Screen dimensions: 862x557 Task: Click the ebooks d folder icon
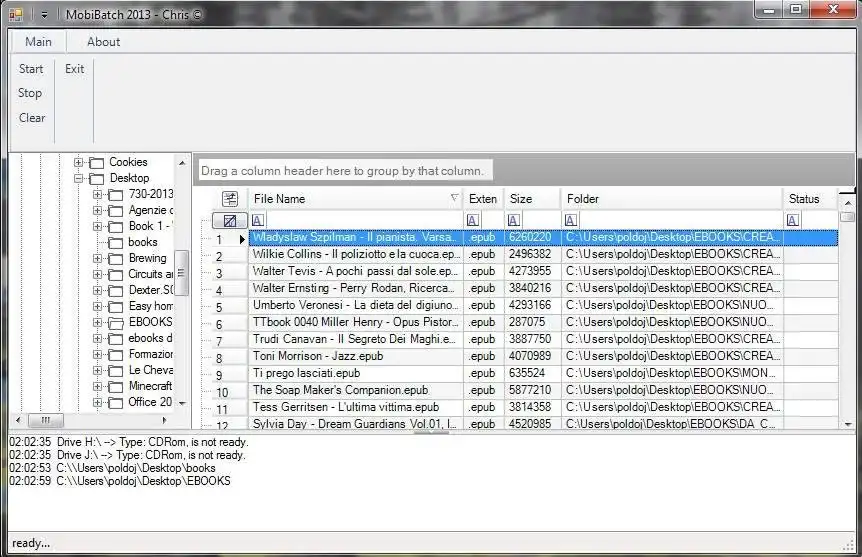(x=115, y=339)
